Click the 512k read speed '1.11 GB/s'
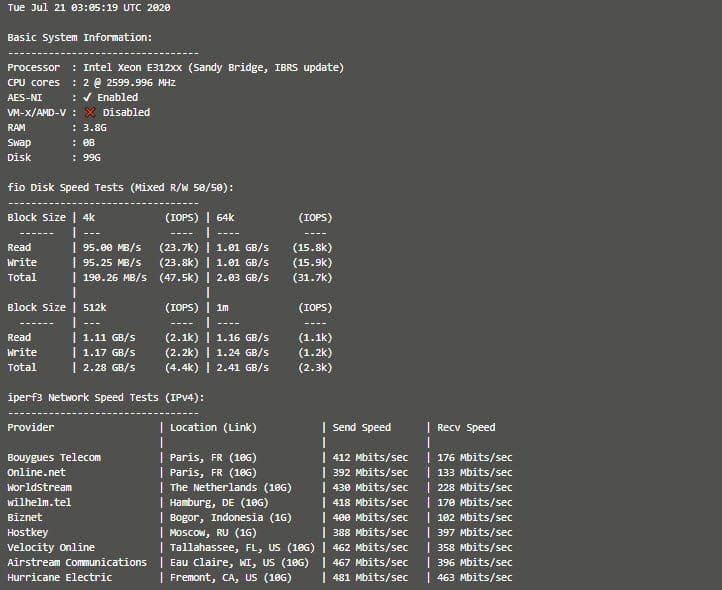Viewport: 722px width, 590px height. pyautogui.click(x=109, y=338)
